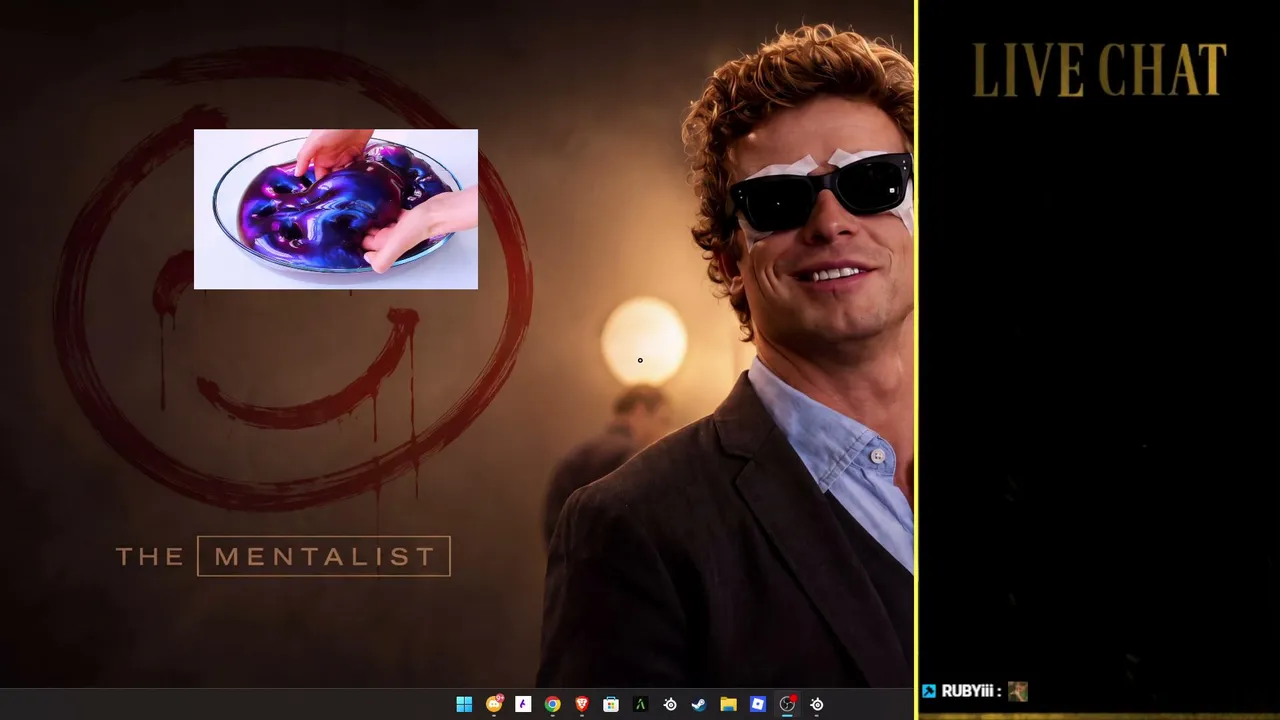Open the purple logo app on taskbar
This screenshot has width=1280, height=720.
(x=523, y=705)
